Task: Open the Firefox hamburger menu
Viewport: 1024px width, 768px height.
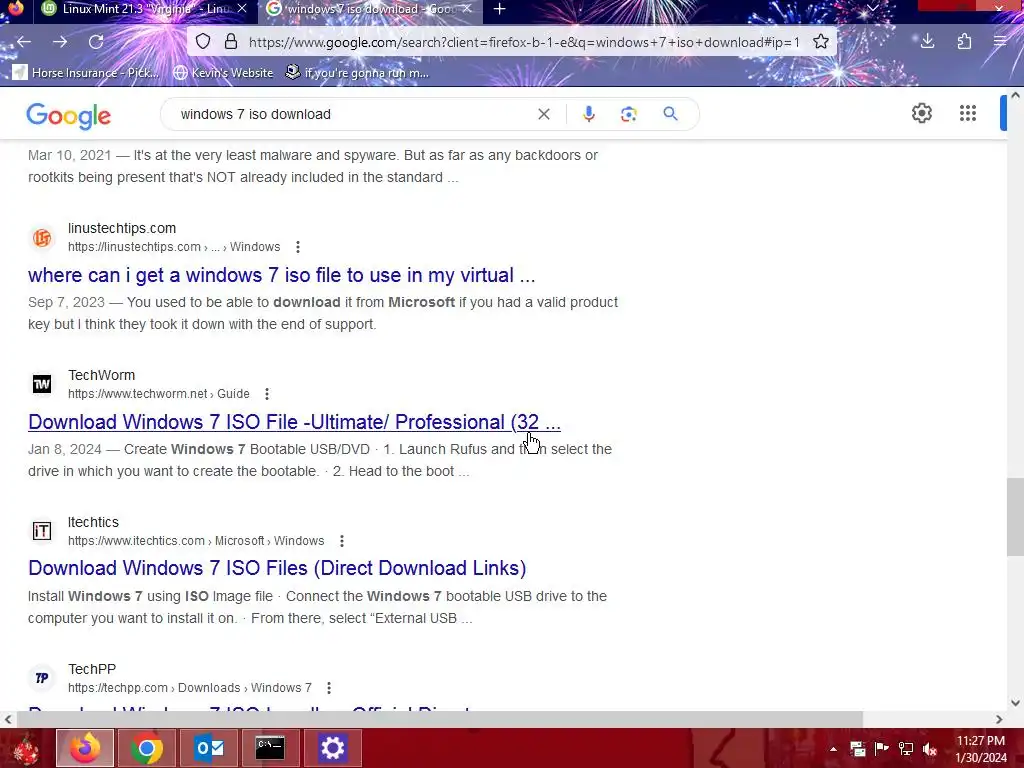Action: tap(1000, 42)
